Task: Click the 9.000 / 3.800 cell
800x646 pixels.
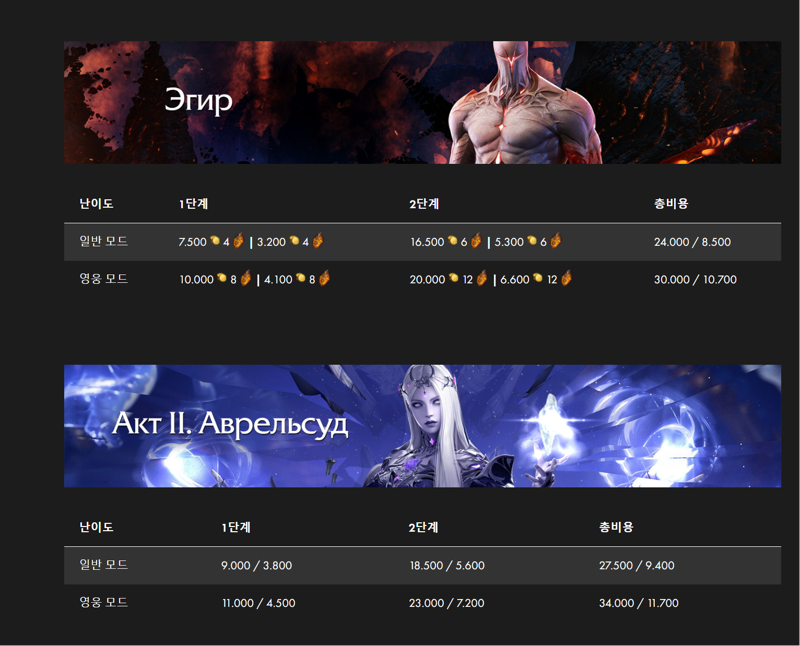Action: (x=257, y=565)
